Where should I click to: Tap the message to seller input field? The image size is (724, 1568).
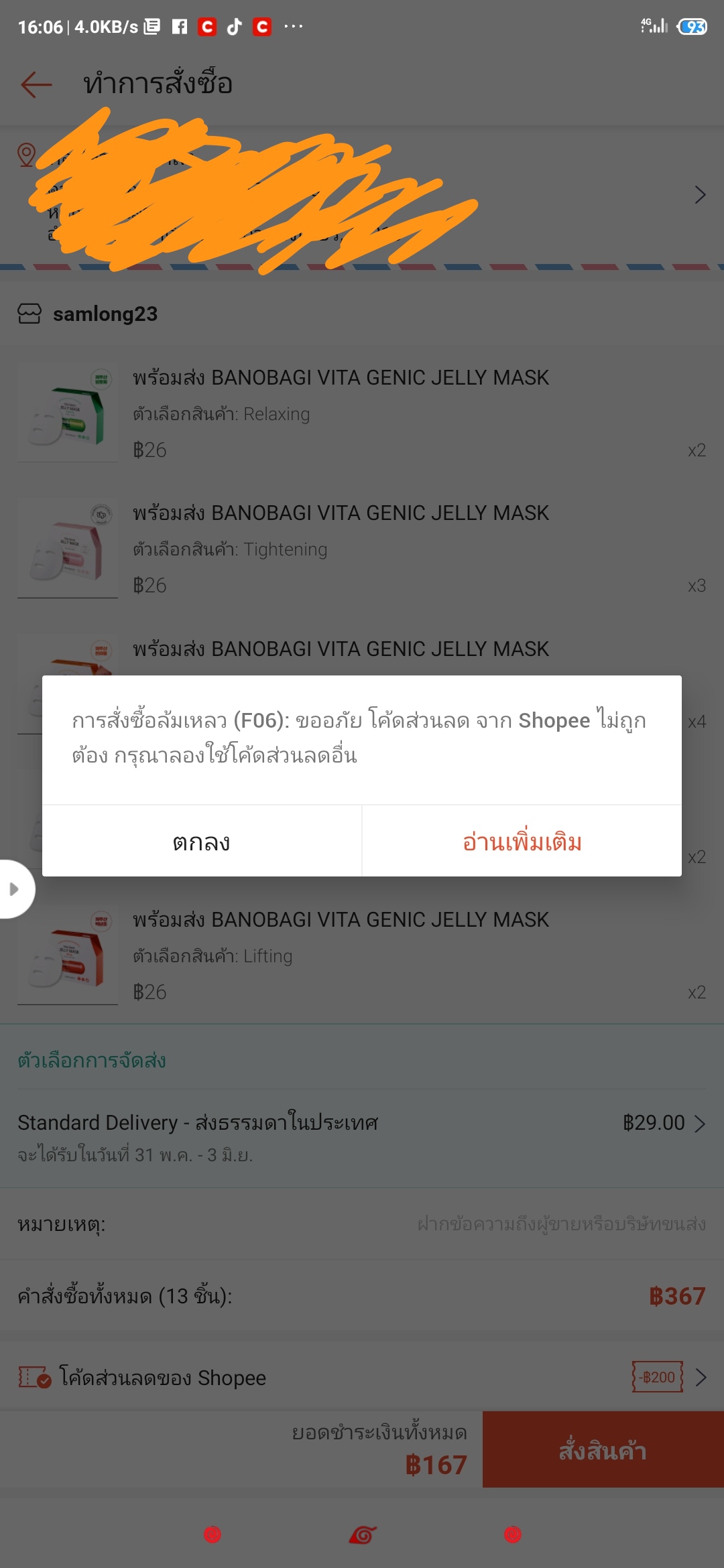561,1224
